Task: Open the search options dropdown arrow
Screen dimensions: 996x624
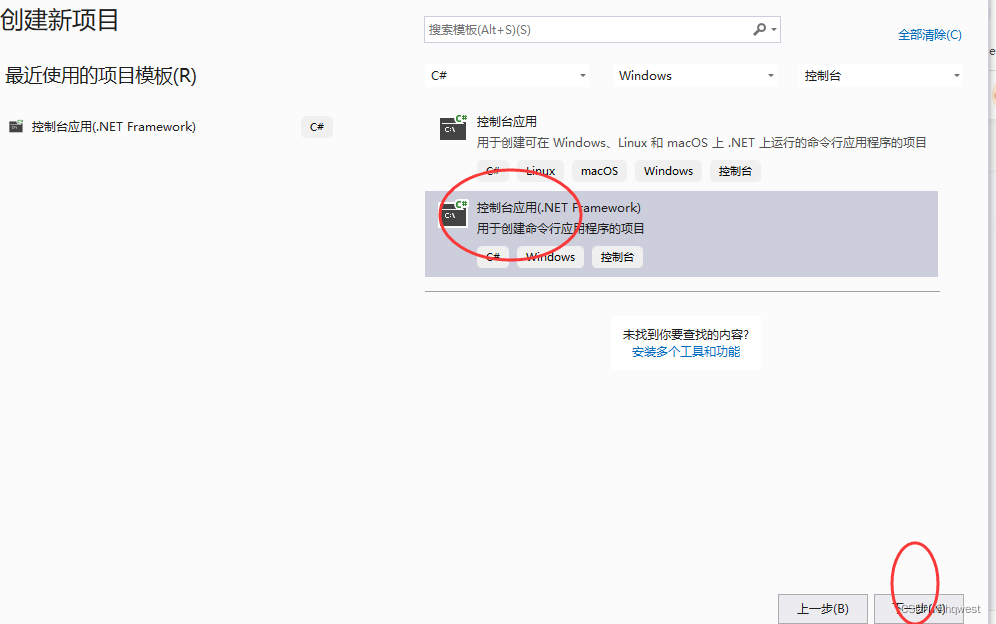Action: (774, 30)
